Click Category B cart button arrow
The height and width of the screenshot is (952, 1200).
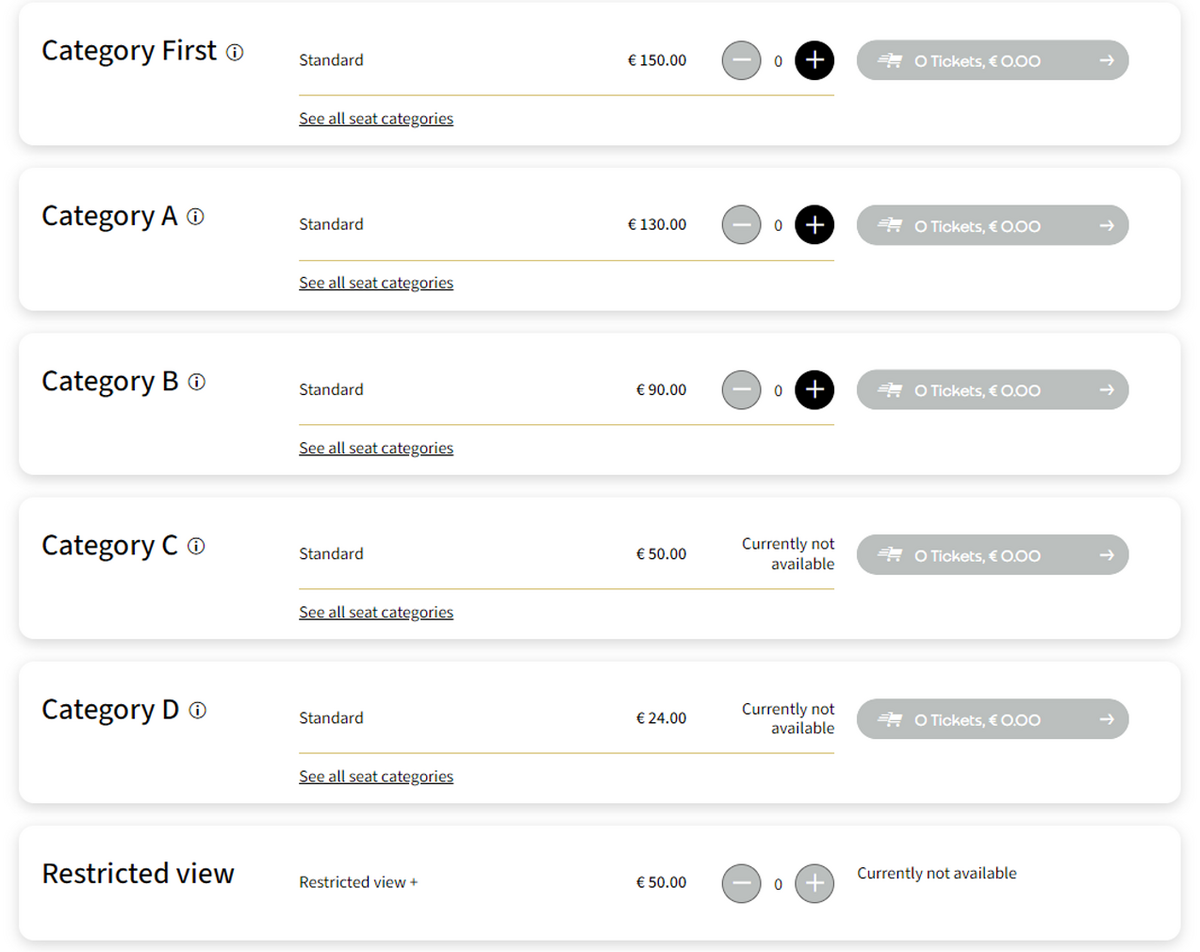pos(1106,390)
